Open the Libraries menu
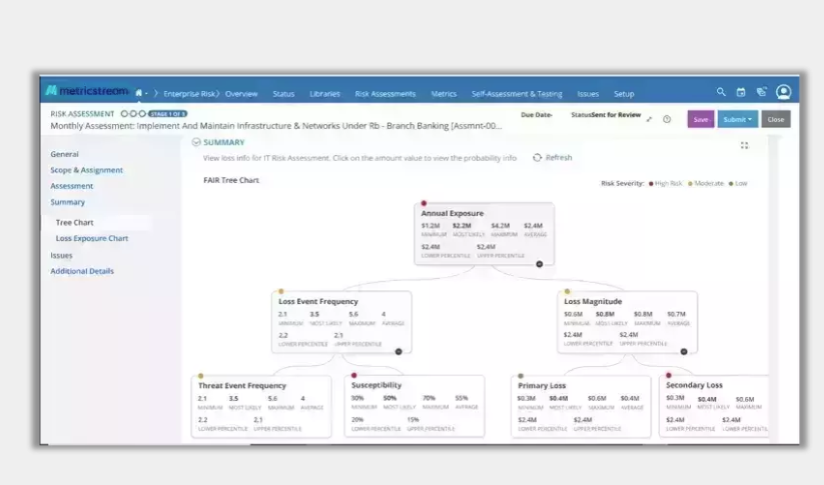 [x=325, y=94]
